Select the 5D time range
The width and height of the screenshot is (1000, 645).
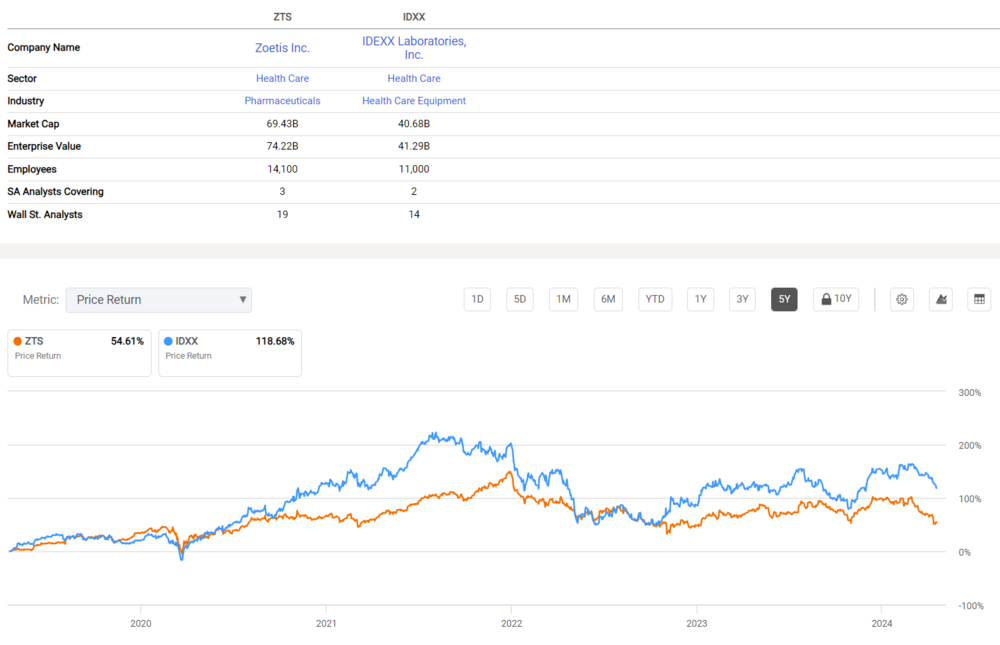tap(520, 299)
